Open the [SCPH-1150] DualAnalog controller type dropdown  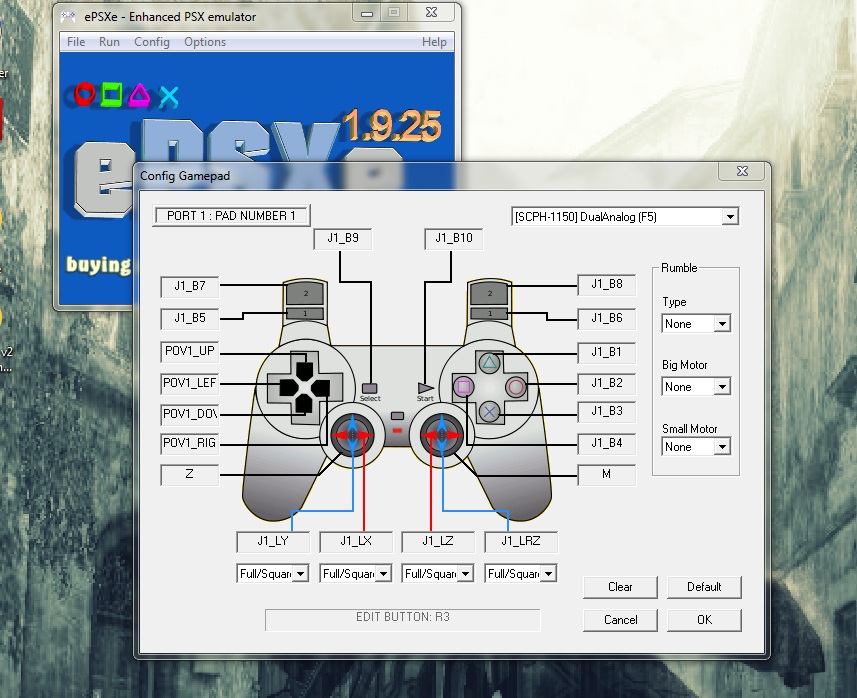[x=730, y=216]
